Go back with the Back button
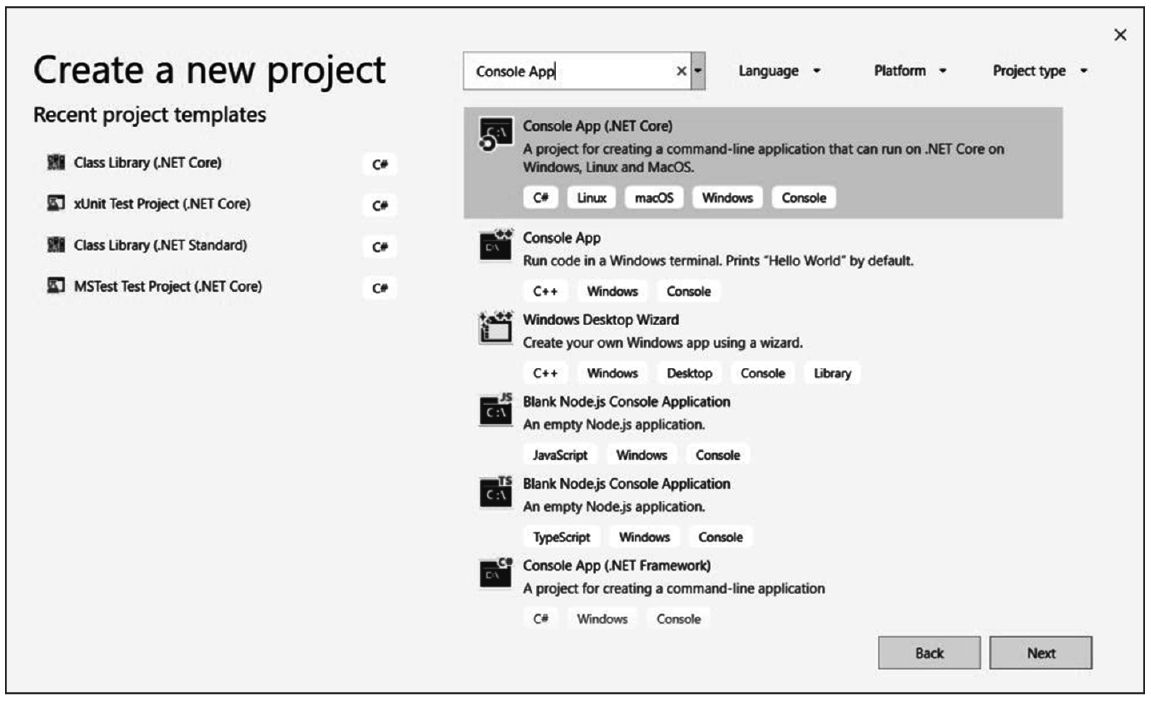 coord(929,653)
